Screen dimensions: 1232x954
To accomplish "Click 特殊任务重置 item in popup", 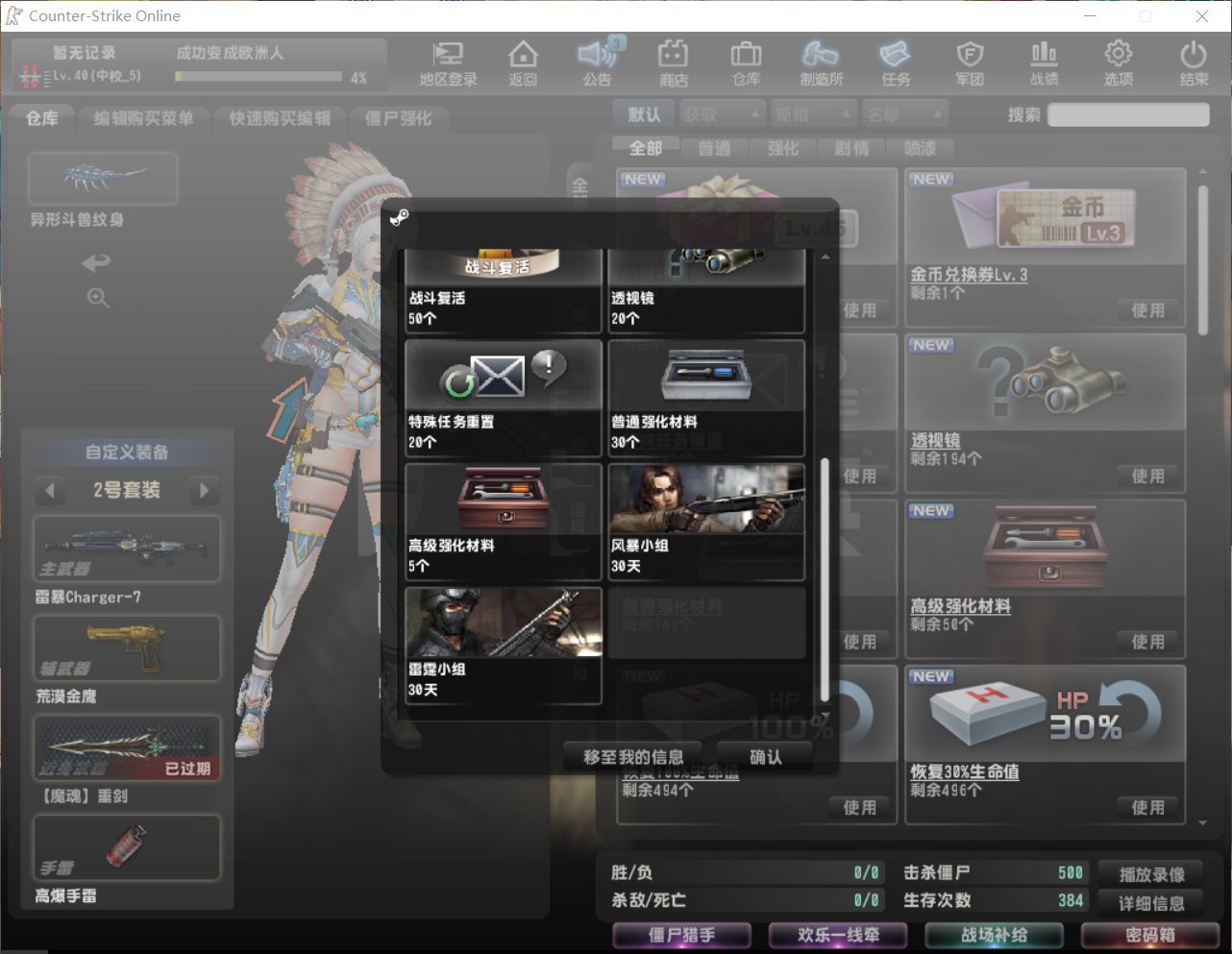I will 504,398.
